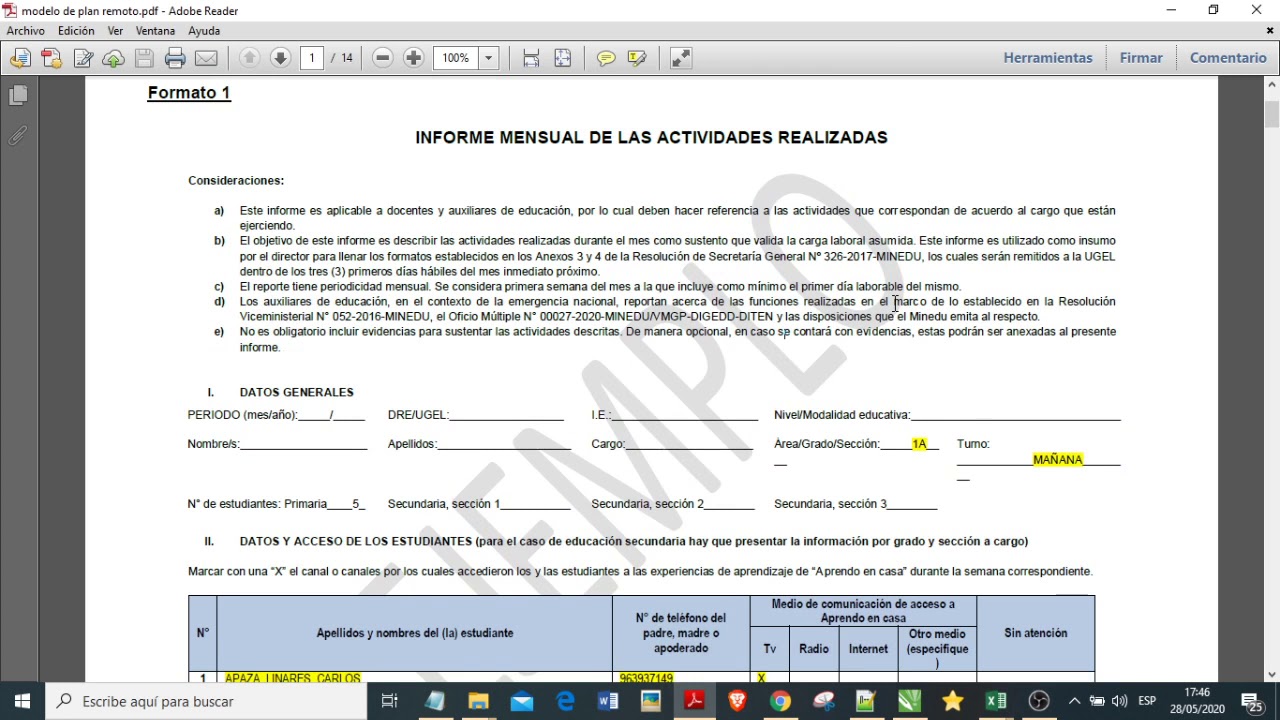This screenshot has width=1280, height=720.
Task: Click the 100% zoom level field
Action: tap(456, 58)
